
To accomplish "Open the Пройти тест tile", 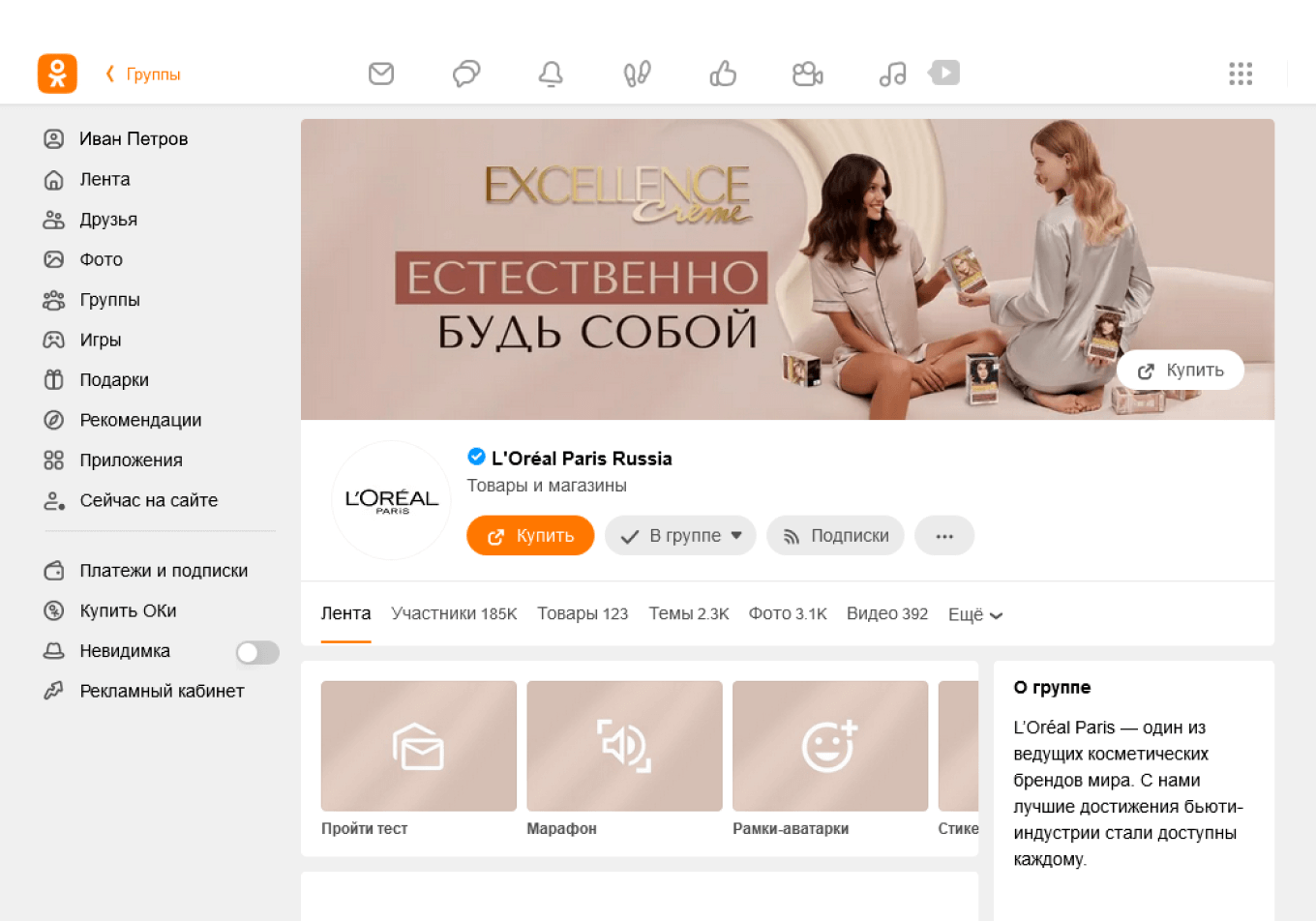I will click(418, 745).
